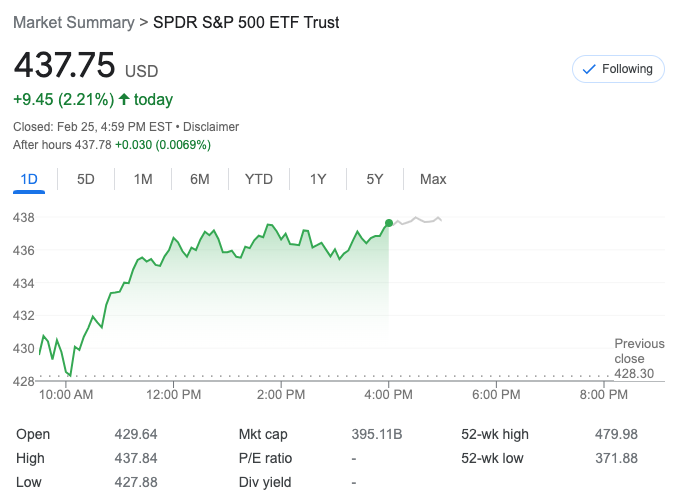The width and height of the screenshot is (682, 499).
Task: Show the Max time range
Action: (433, 179)
